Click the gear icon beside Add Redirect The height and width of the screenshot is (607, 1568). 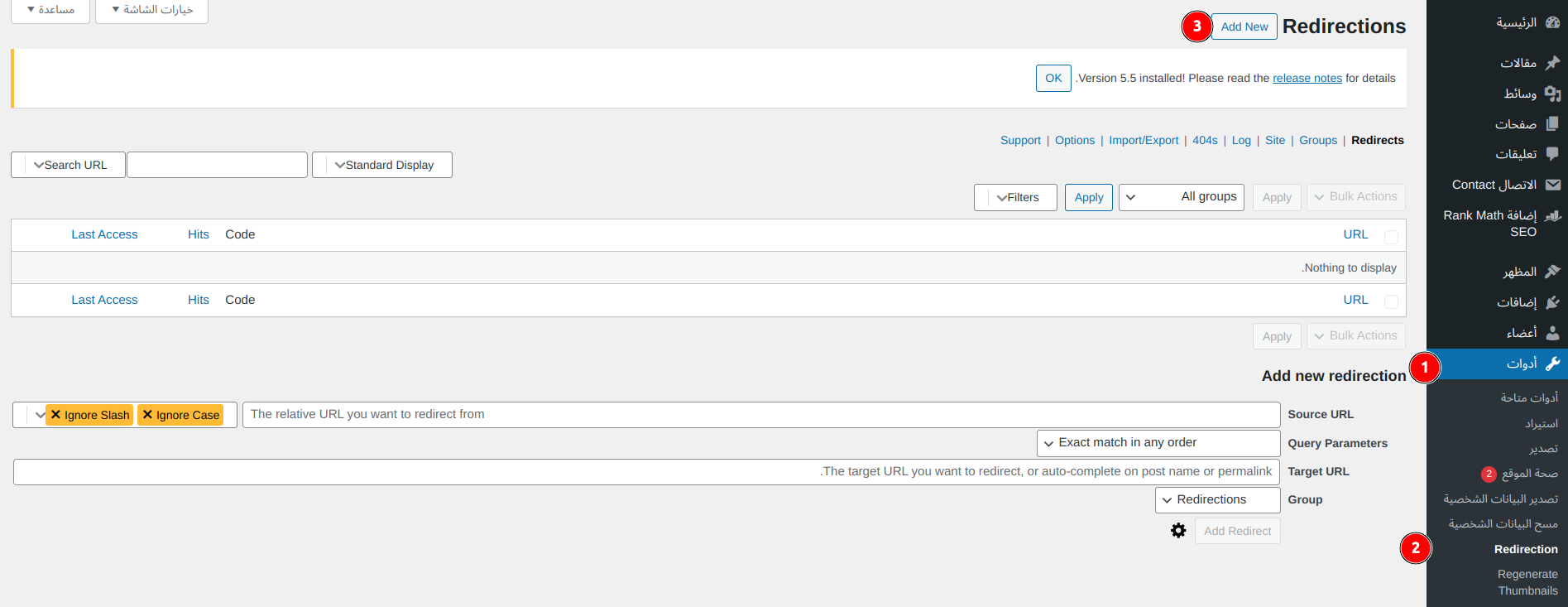click(x=1178, y=531)
